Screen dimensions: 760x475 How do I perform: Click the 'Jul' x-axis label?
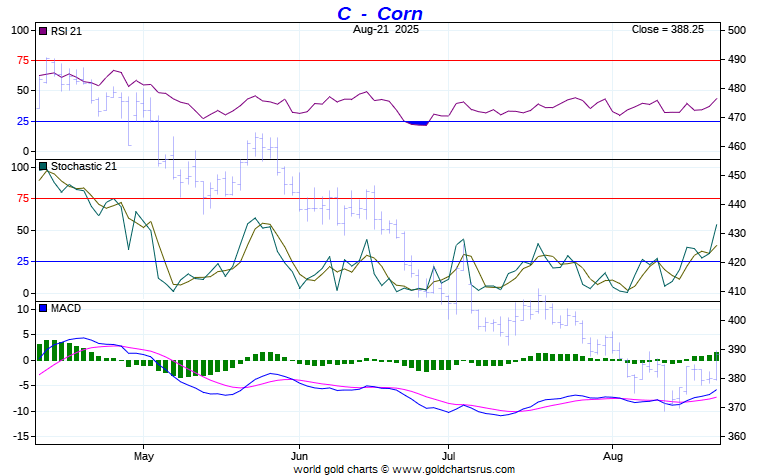(448, 456)
